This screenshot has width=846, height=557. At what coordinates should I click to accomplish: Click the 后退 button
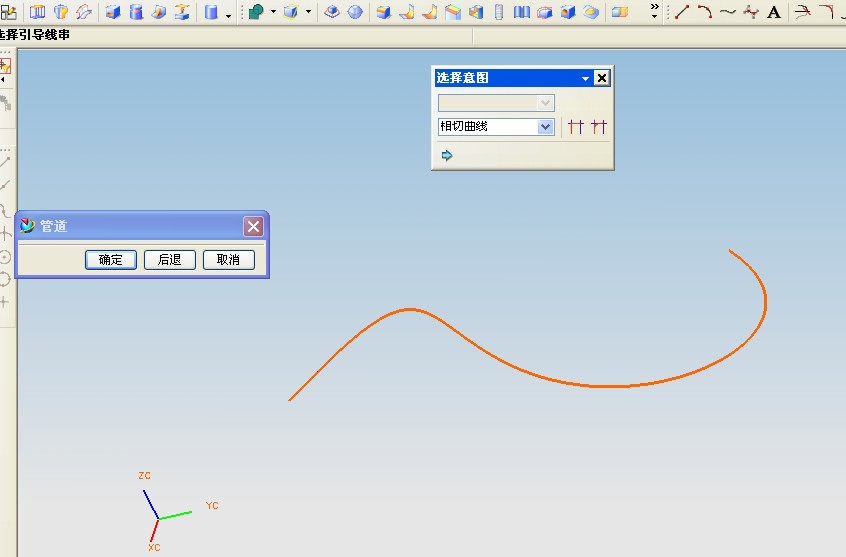pos(169,260)
